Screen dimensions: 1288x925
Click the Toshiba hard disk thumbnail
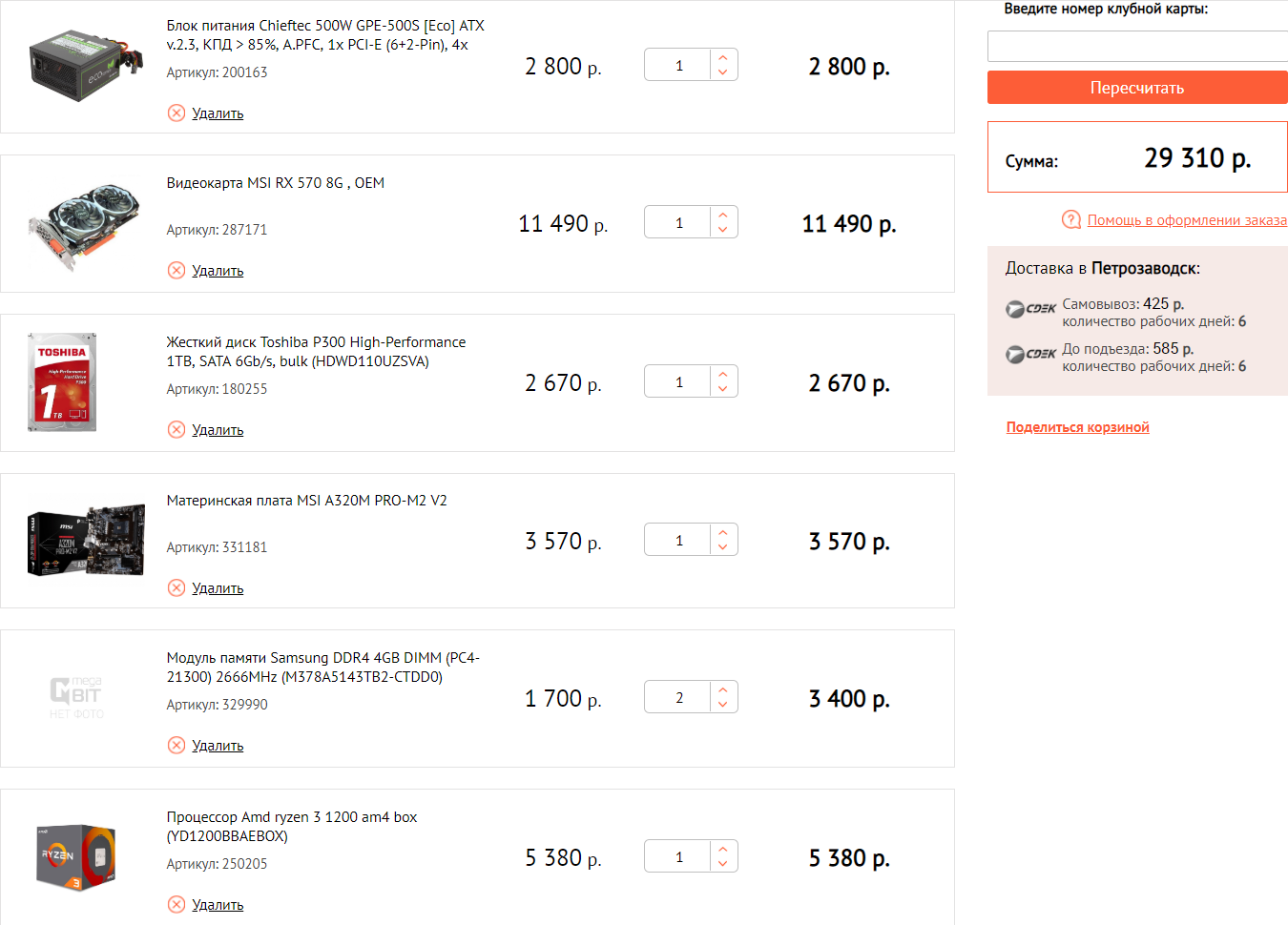pos(63,382)
